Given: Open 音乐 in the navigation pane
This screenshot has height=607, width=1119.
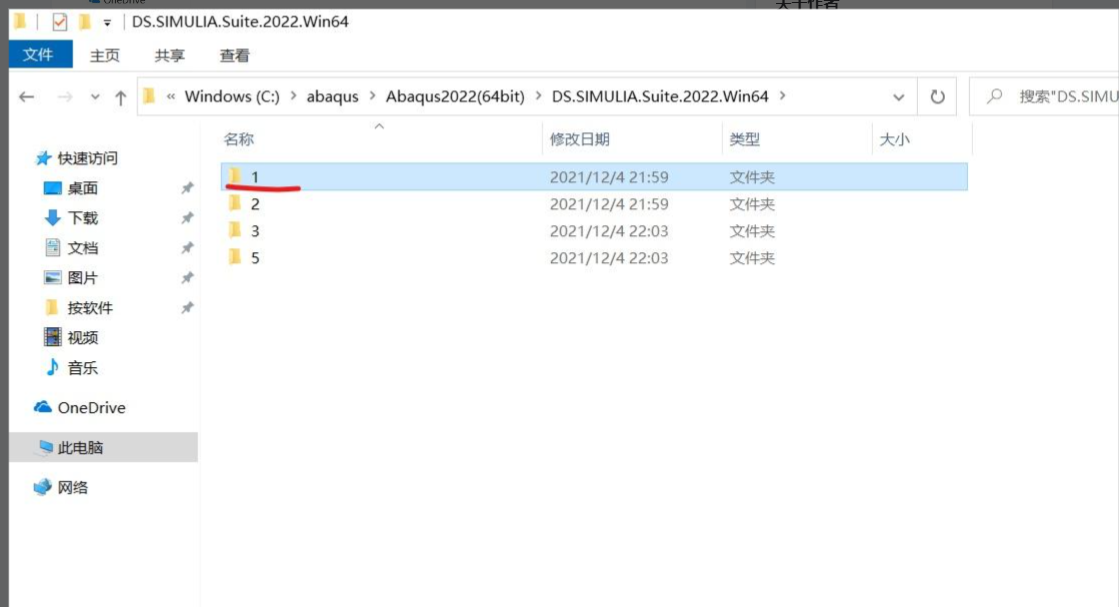Looking at the screenshot, I should pos(82,368).
